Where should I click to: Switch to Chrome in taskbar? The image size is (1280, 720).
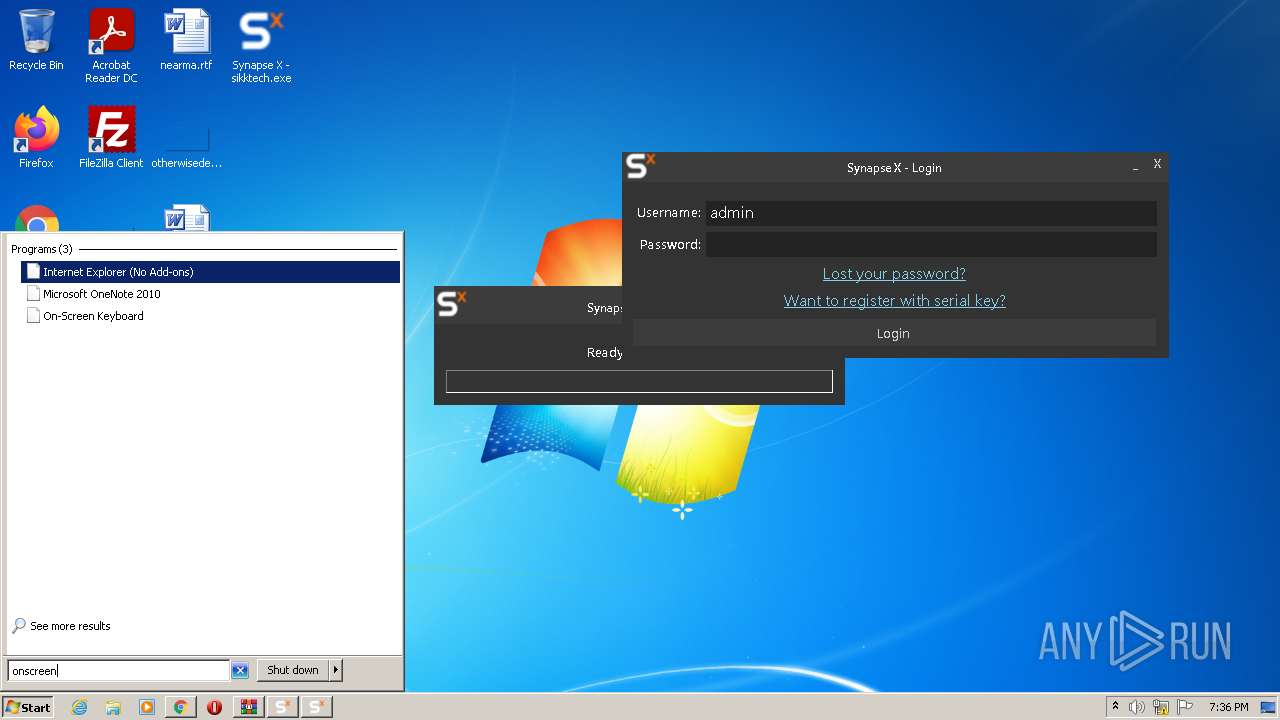pos(180,707)
